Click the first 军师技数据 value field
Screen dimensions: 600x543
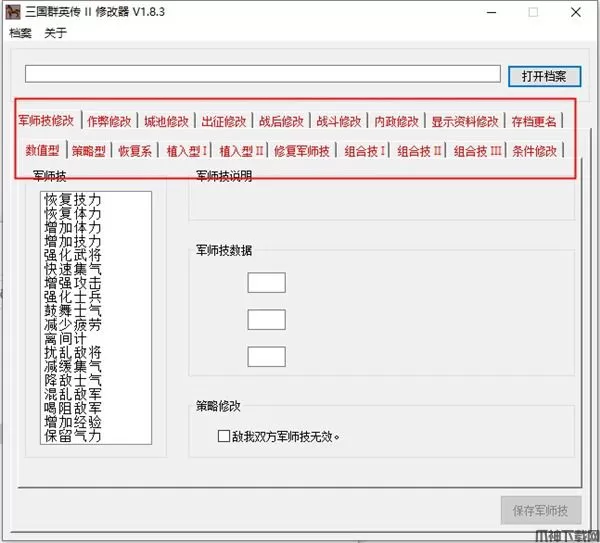266,282
